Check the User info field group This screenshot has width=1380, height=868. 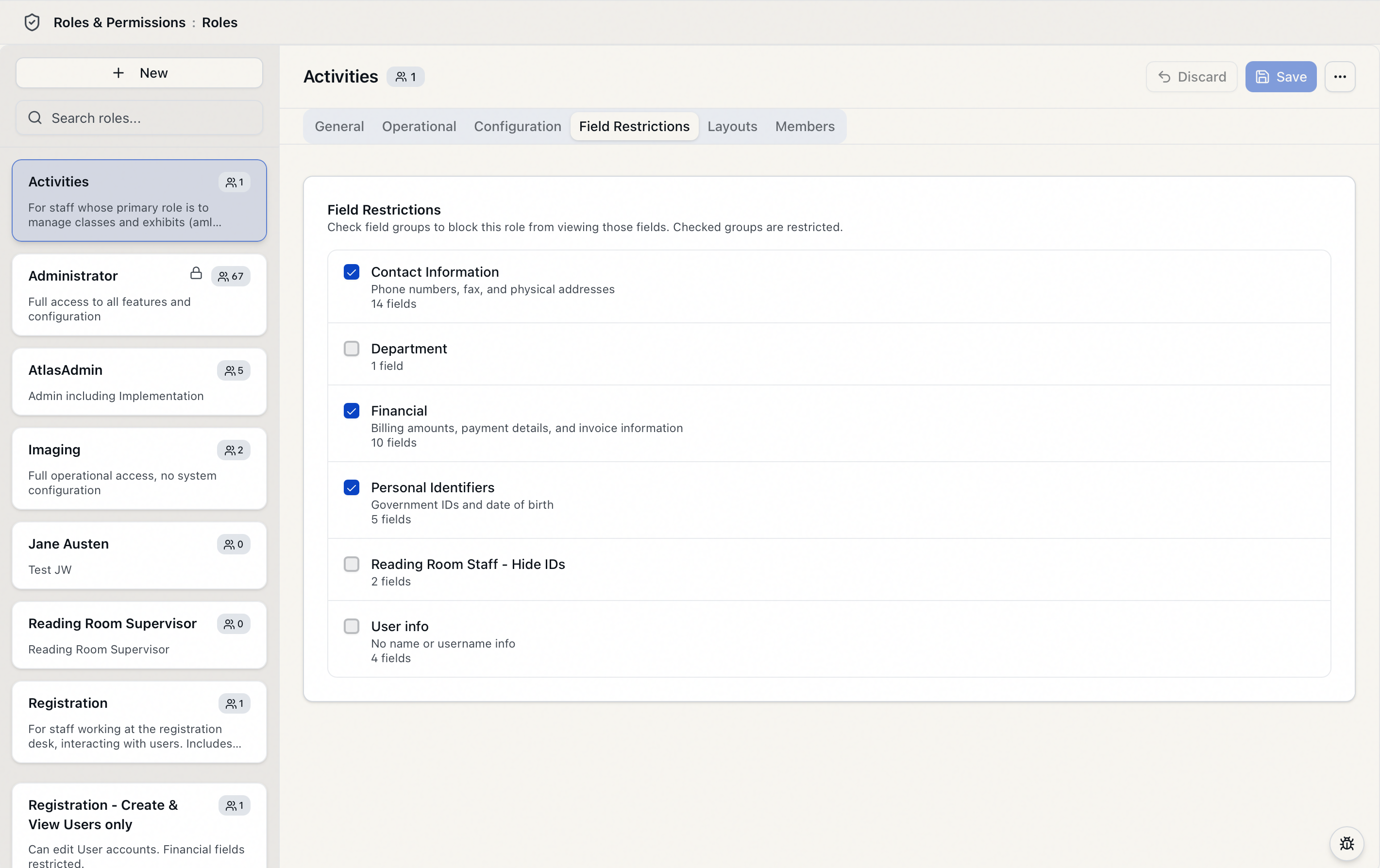point(351,626)
